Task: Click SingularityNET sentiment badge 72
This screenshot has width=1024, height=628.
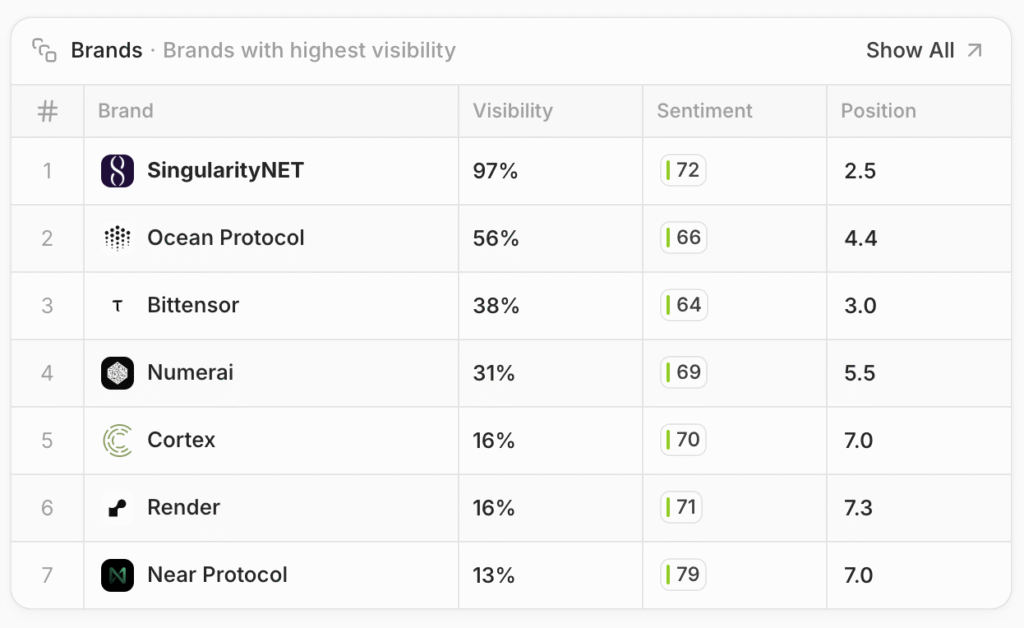Action: coord(684,171)
